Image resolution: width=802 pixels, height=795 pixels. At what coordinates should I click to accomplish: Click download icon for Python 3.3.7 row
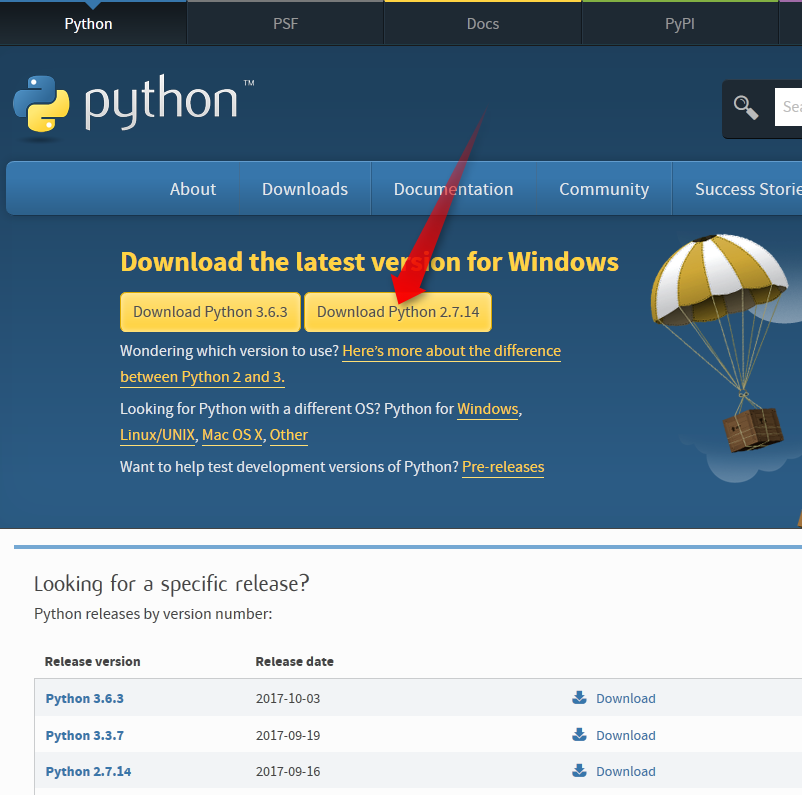pos(579,735)
